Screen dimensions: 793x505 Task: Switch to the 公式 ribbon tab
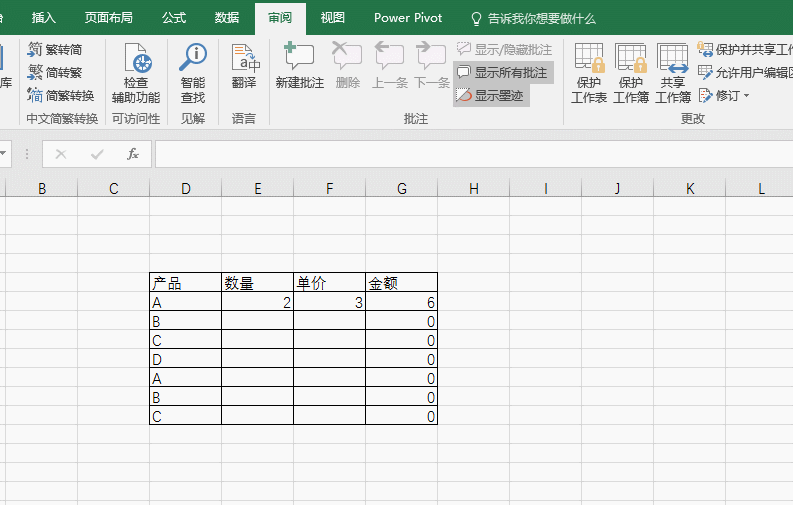pos(173,18)
